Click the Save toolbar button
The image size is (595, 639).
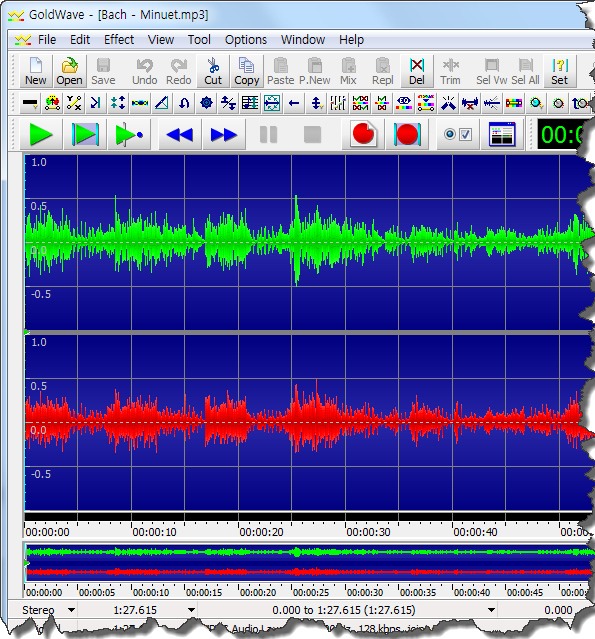tap(103, 72)
